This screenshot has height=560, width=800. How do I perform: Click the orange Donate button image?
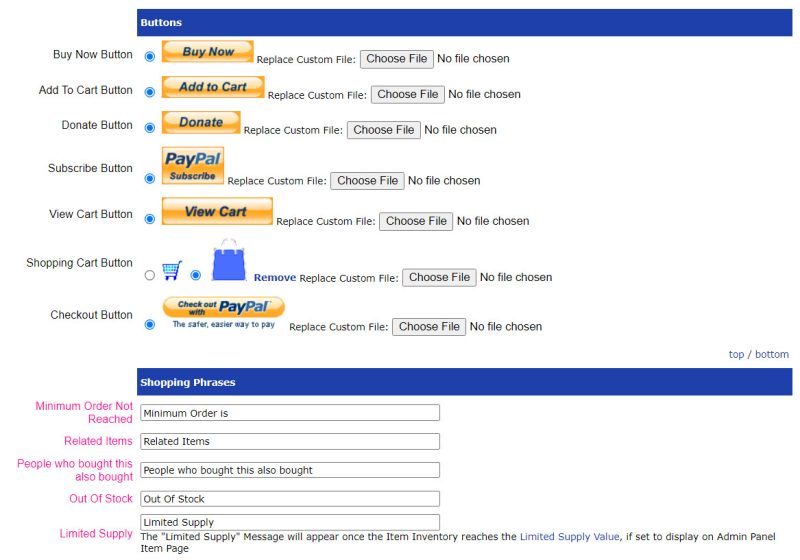click(x=201, y=122)
